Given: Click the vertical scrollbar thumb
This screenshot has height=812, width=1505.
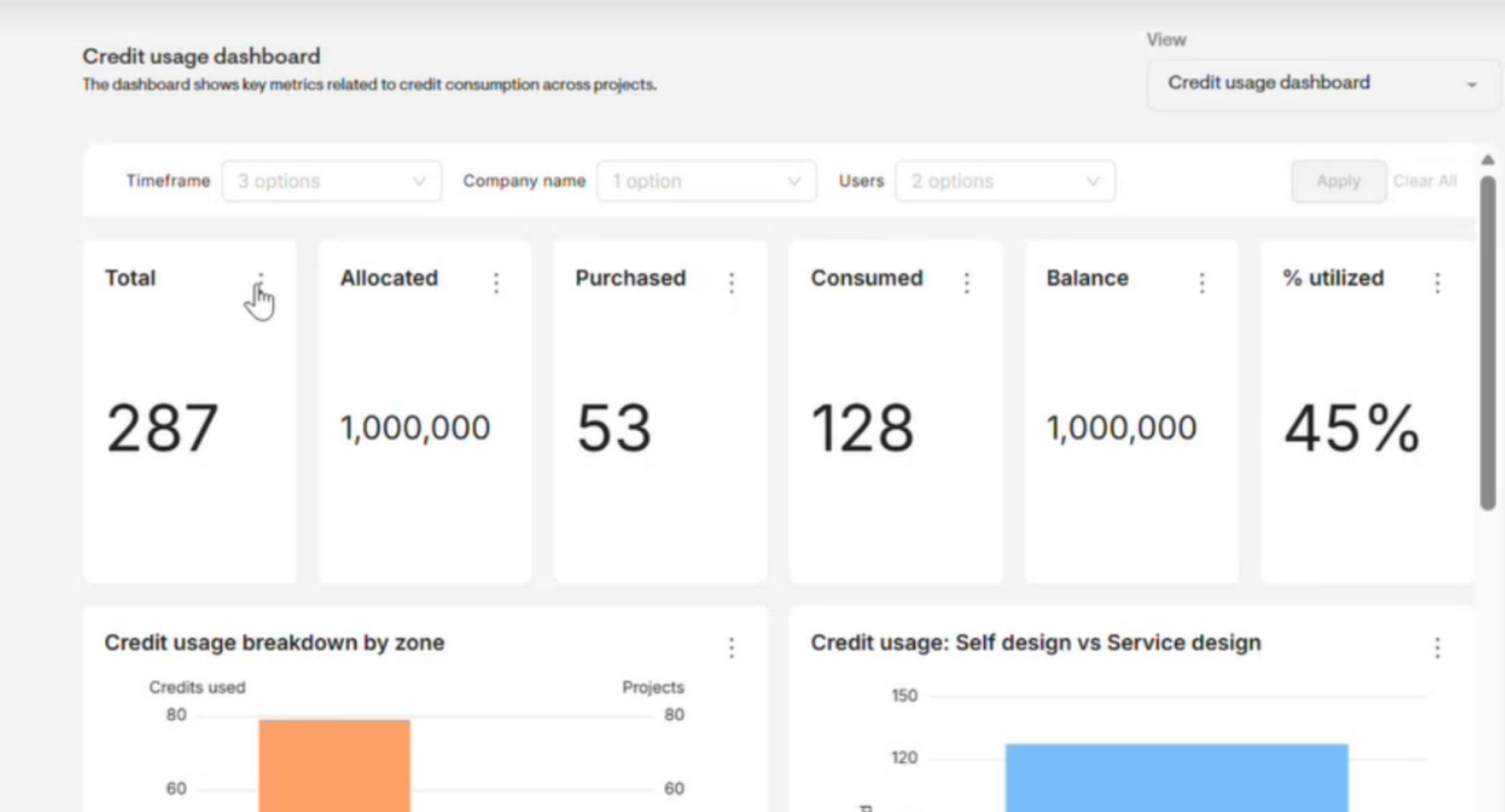Looking at the screenshot, I should point(1488,343).
